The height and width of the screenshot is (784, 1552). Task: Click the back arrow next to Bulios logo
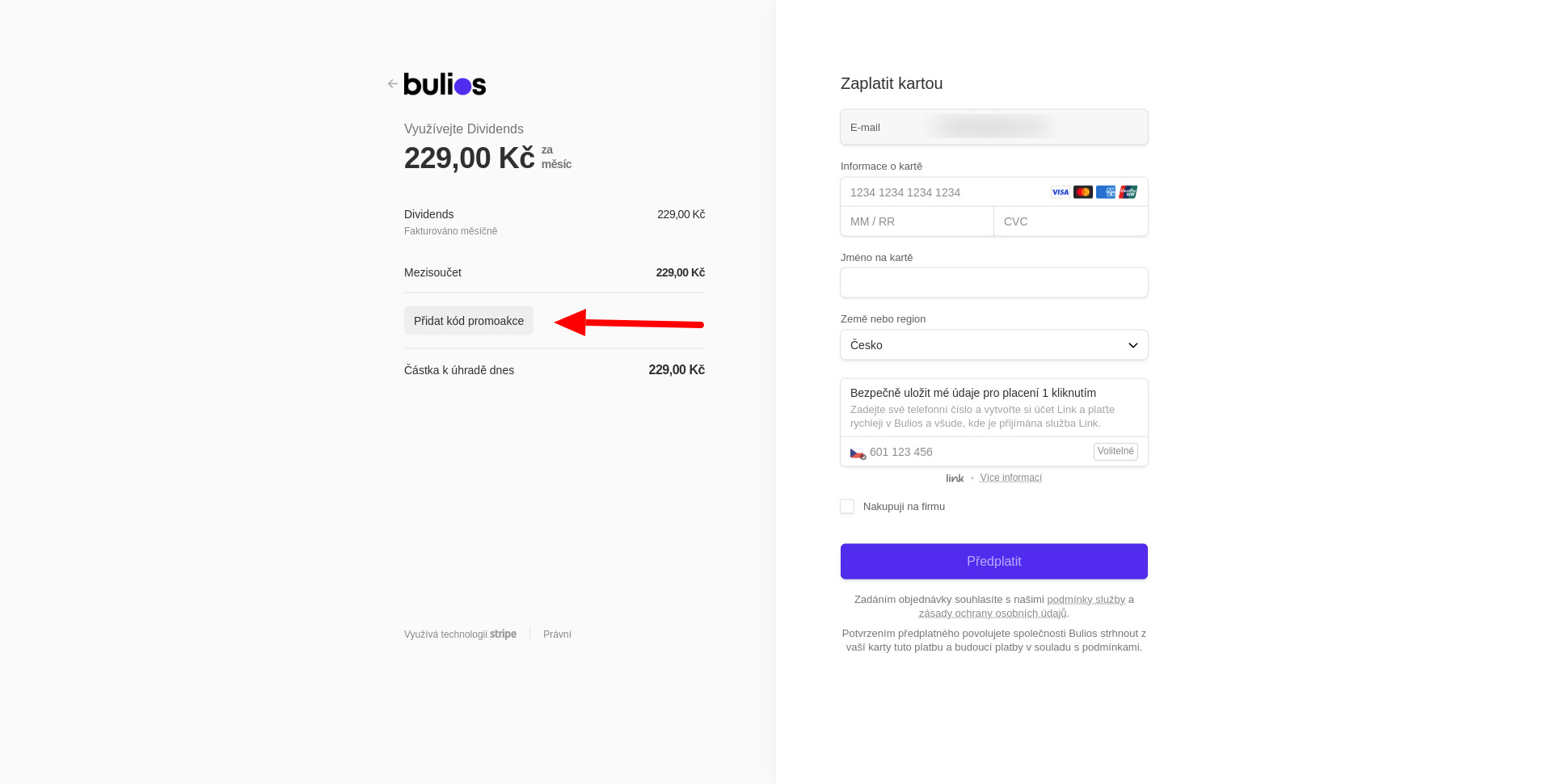(x=392, y=84)
